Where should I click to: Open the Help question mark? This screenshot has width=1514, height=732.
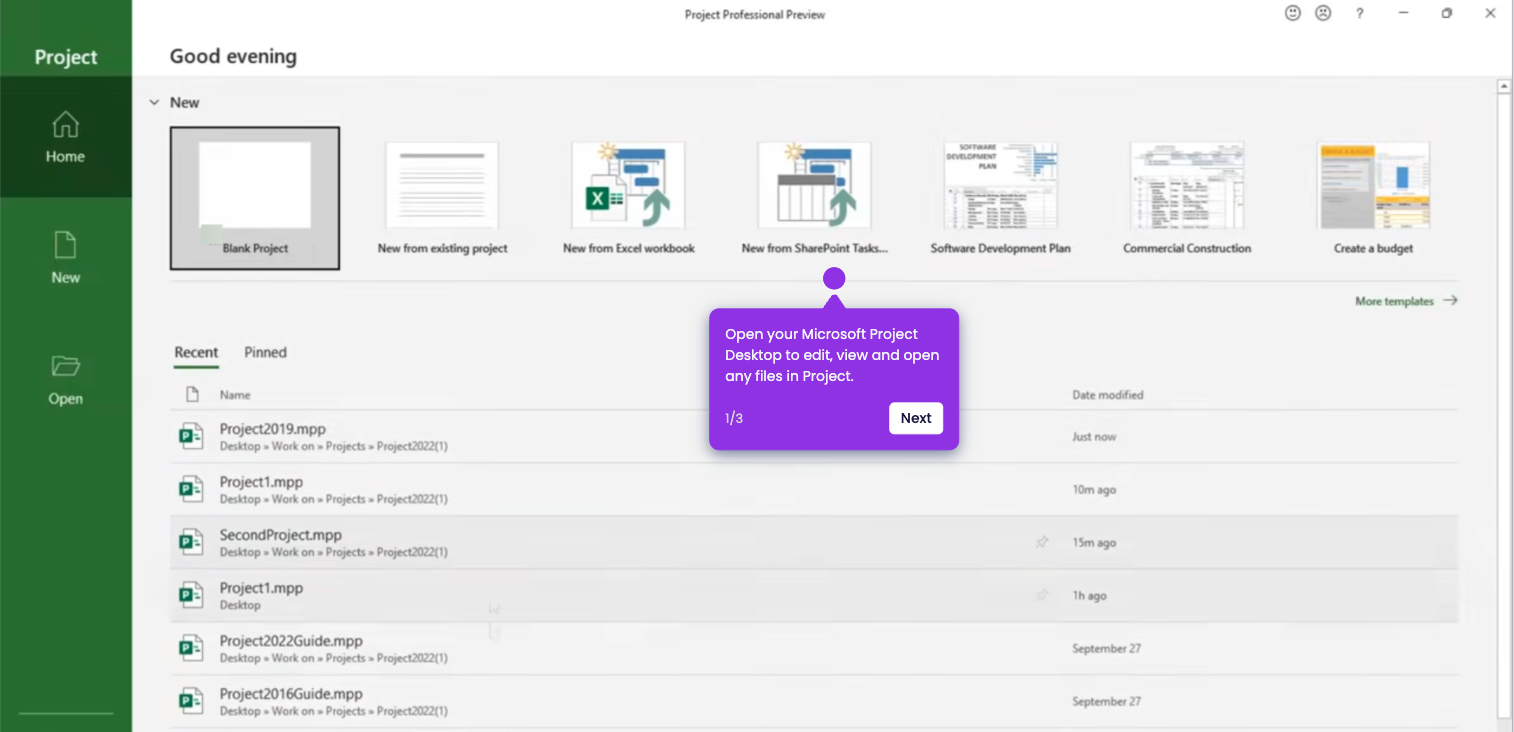(1359, 14)
